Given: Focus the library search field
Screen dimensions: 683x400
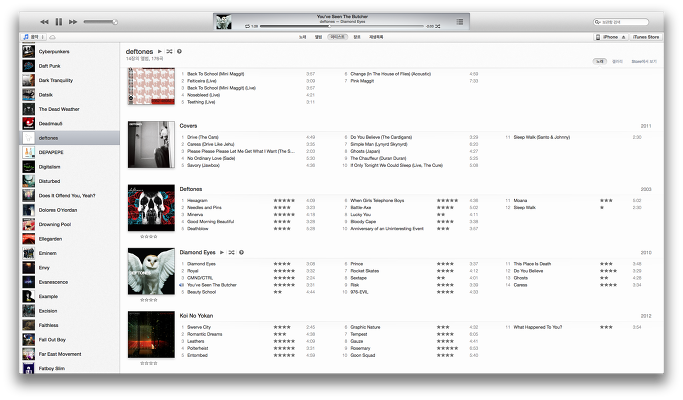Looking at the screenshot, I should [x=621, y=22].
